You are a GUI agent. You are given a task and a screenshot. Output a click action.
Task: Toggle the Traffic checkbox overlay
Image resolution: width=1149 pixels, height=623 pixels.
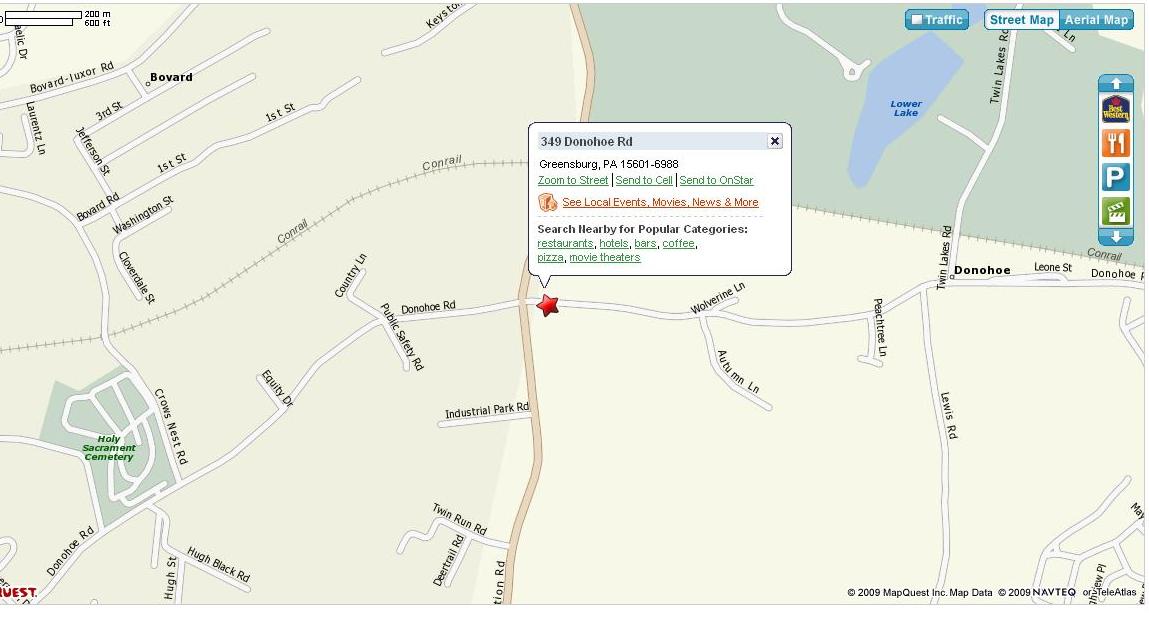coord(936,20)
